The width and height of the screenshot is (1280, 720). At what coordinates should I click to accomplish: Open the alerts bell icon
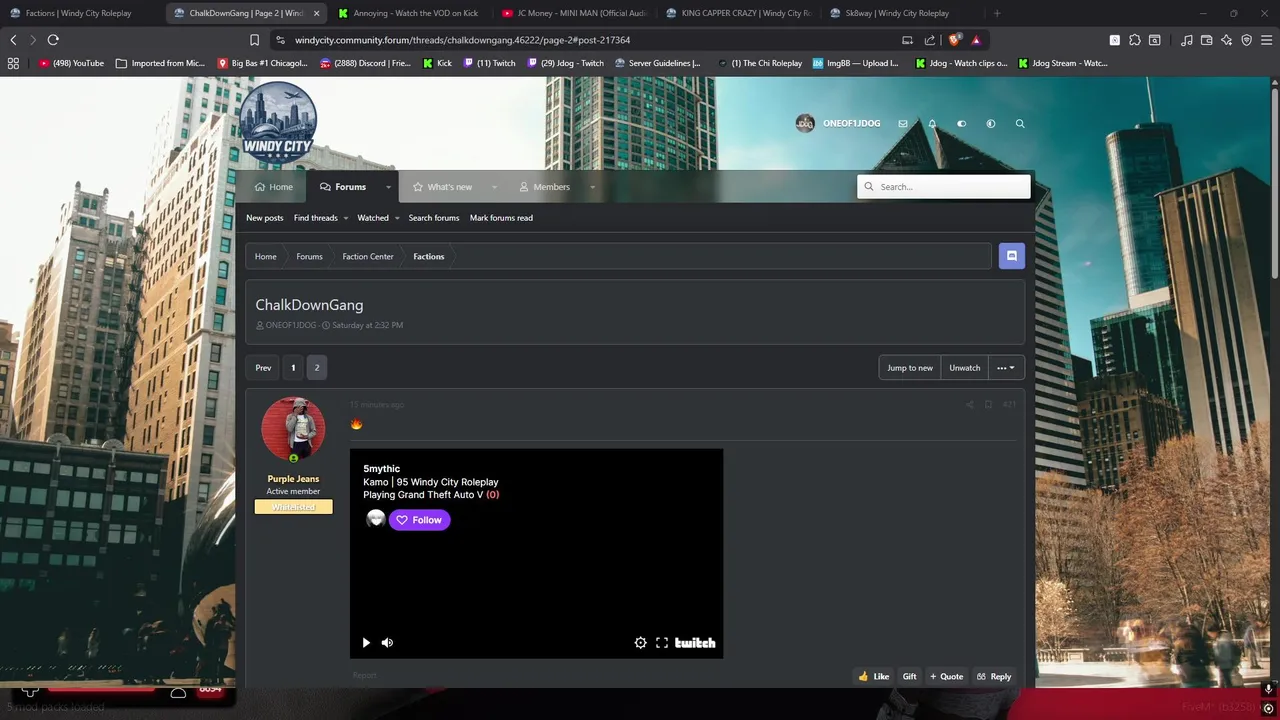(x=932, y=124)
